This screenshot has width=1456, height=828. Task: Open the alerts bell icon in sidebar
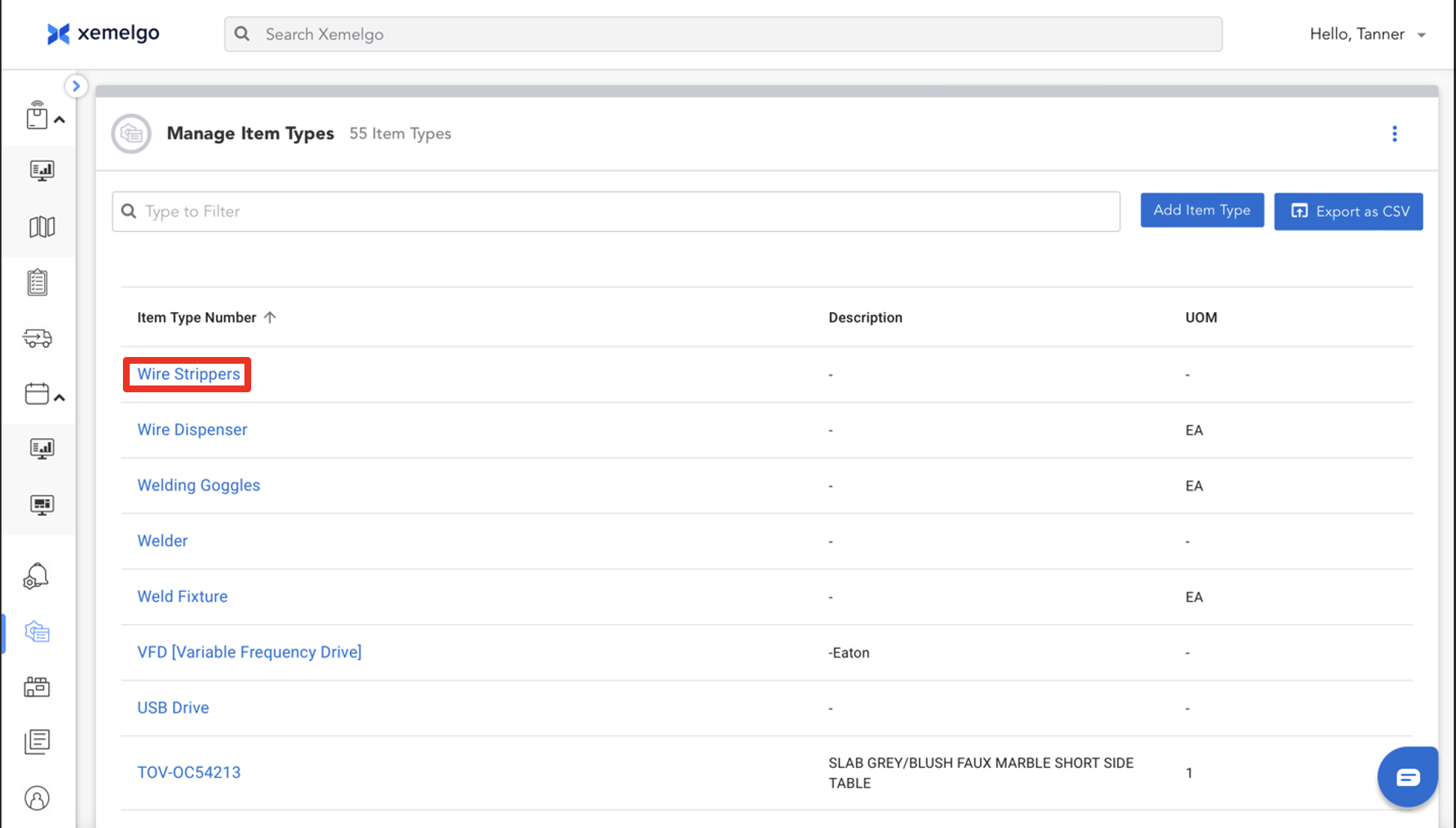pos(36,576)
